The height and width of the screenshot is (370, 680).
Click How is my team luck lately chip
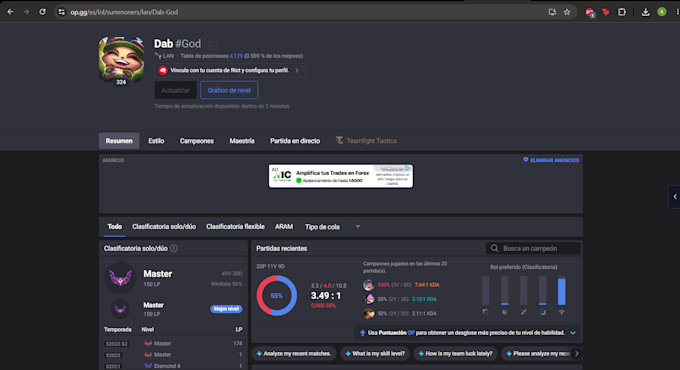point(455,354)
